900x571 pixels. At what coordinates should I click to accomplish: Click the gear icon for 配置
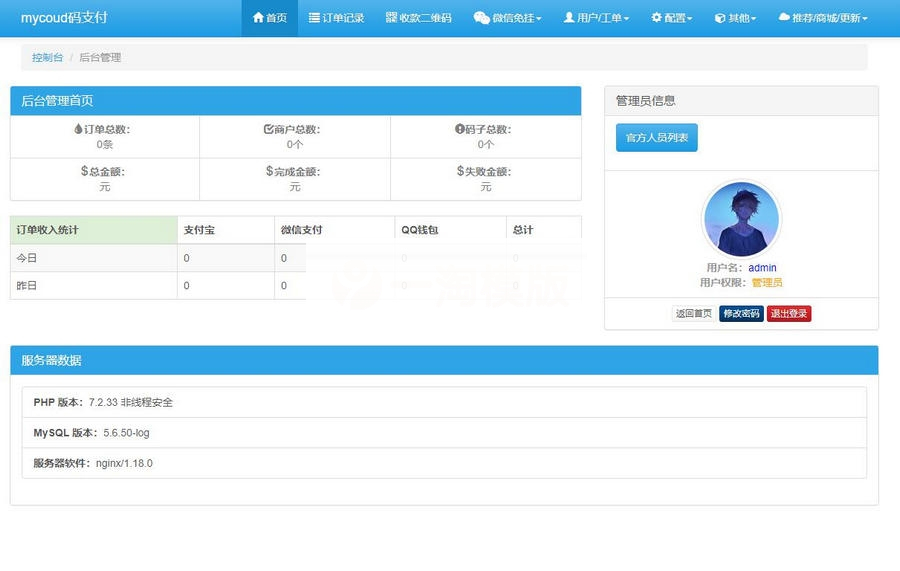(656, 18)
